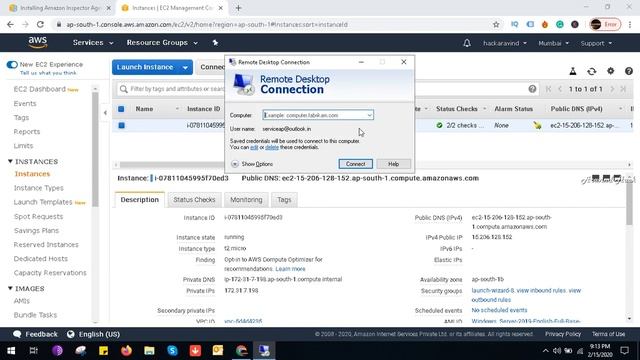Click the EC2 experiments flask icon
The height and width of the screenshot is (360, 640).
tap(573, 71)
